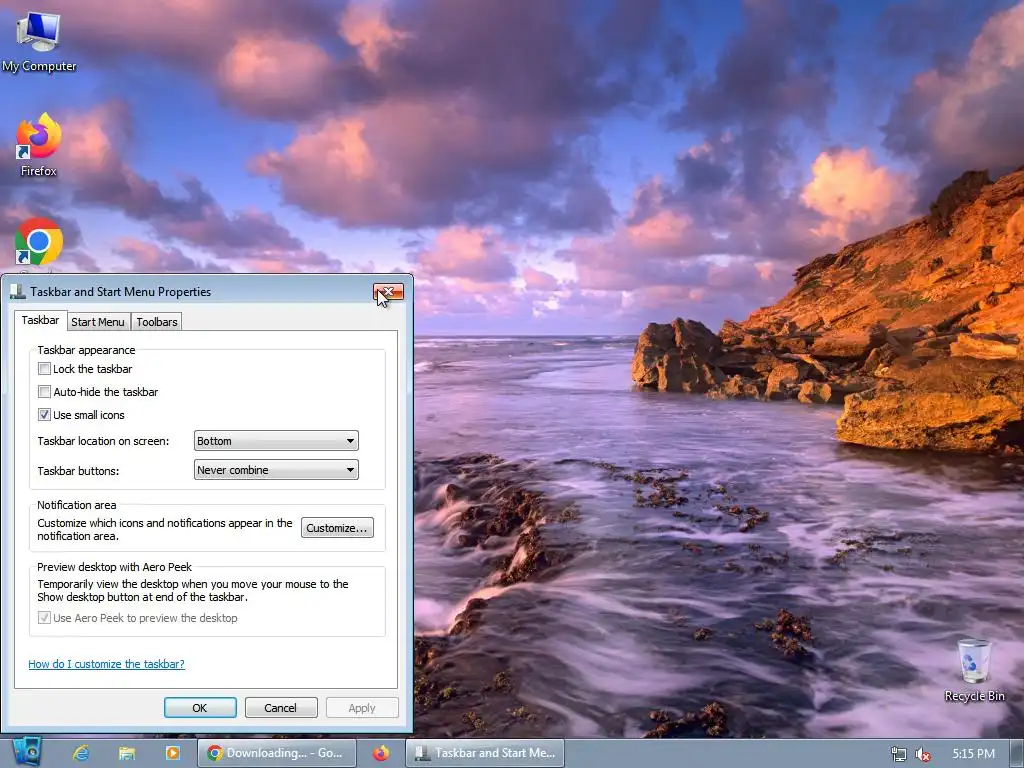Open the My Computer desktop icon
1024x768 pixels.
coord(39,40)
